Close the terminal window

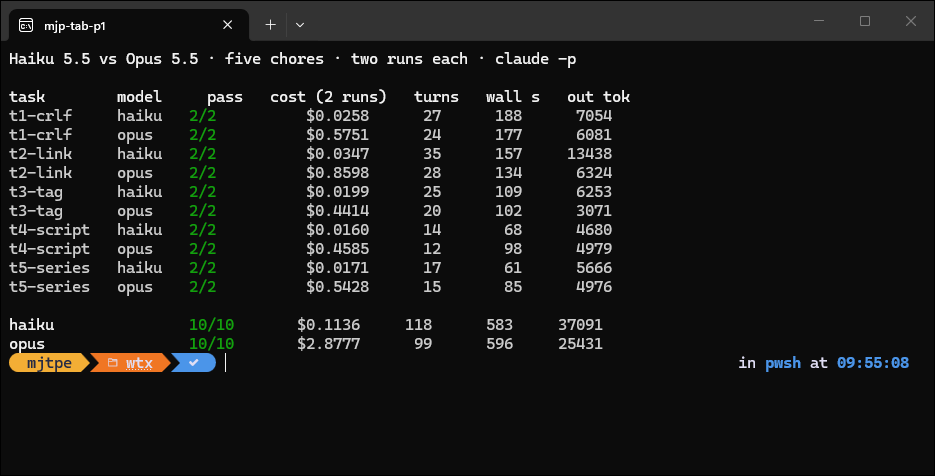tap(911, 21)
